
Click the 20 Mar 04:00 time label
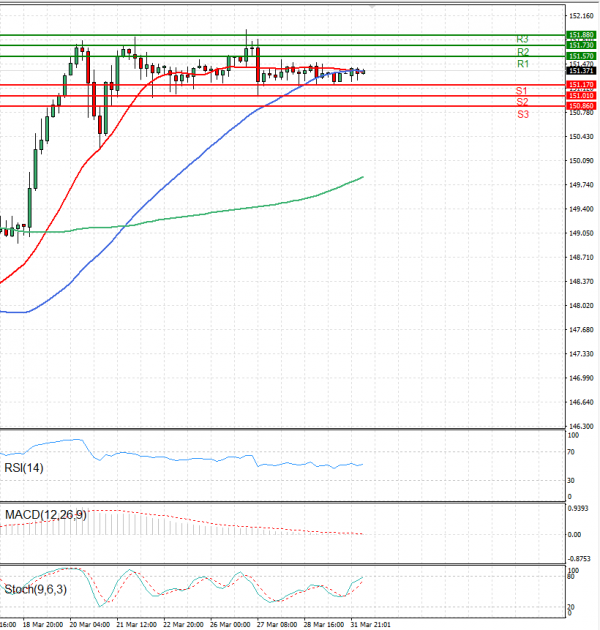[x=90, y=624]
